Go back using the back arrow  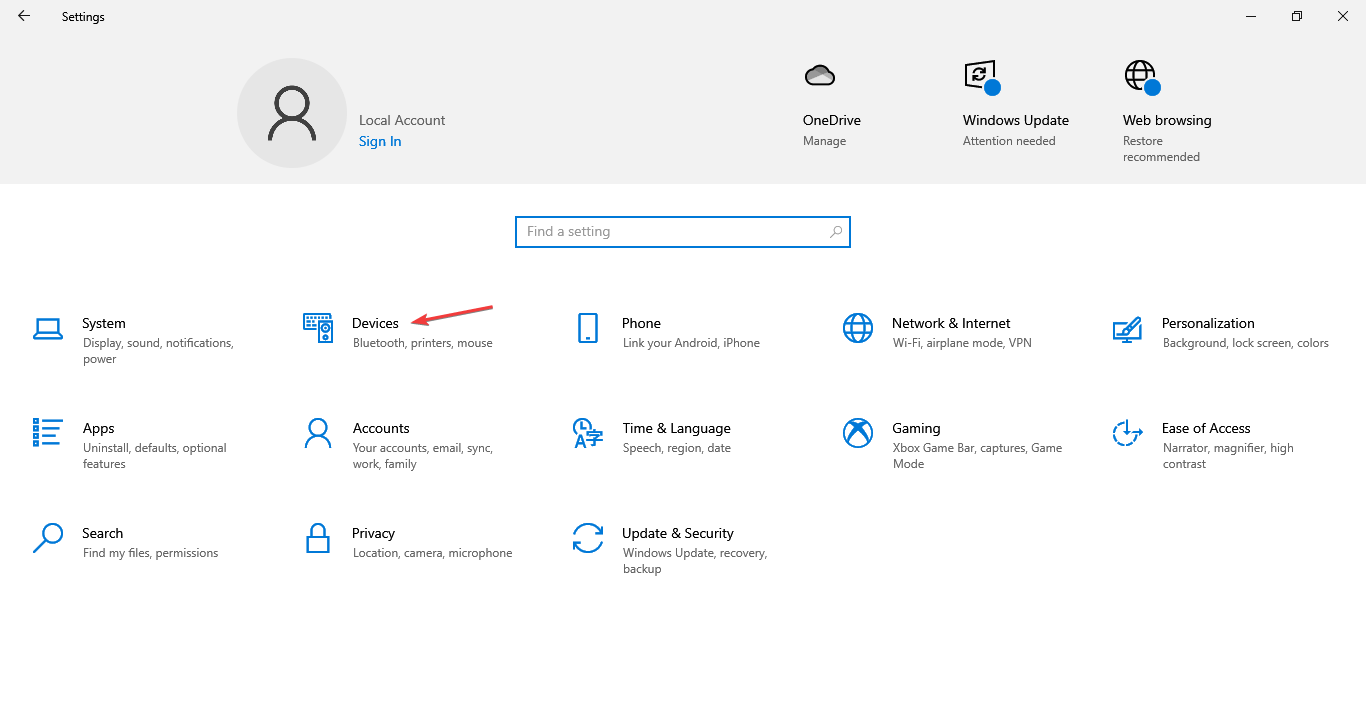pos(24,16)
